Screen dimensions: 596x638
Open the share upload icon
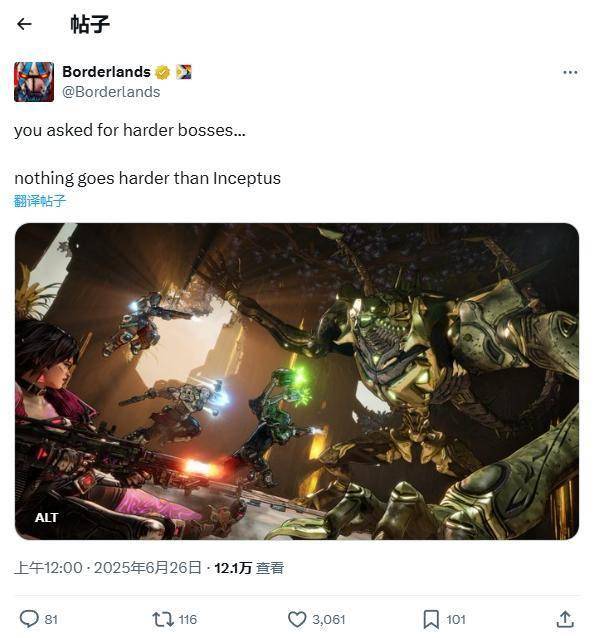pos(565,619)
